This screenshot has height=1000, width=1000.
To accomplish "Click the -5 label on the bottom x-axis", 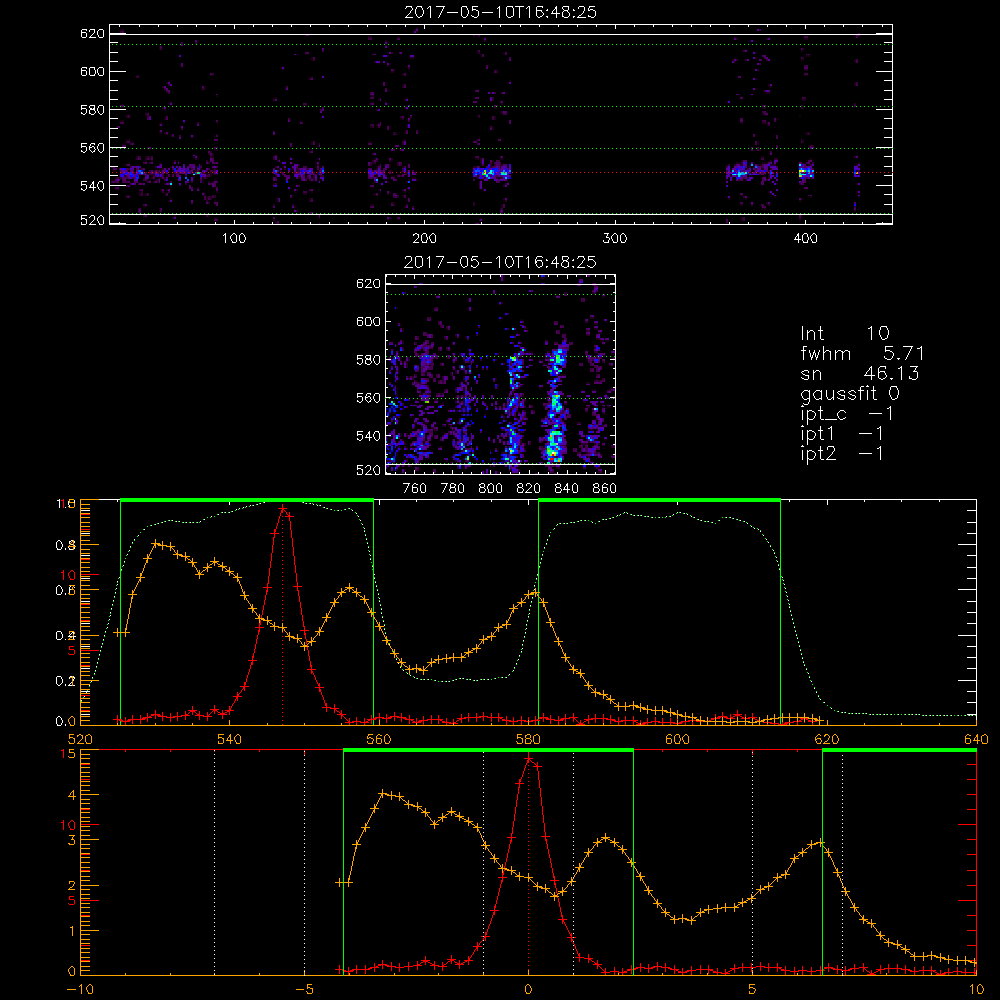I will (x=304, y=989).
